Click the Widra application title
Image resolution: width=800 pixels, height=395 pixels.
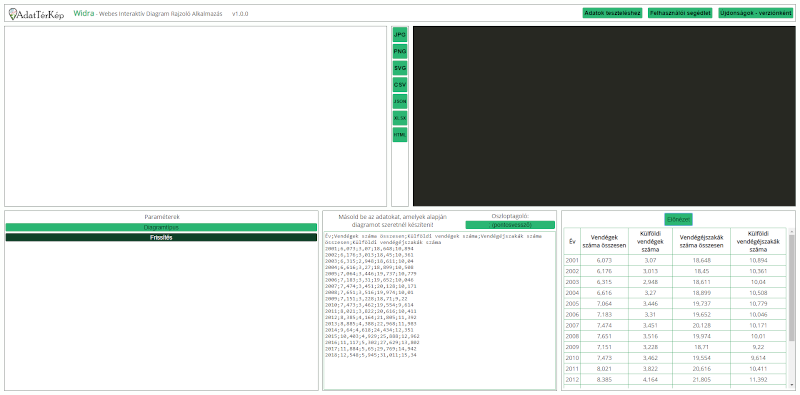(x=84, y=13)
